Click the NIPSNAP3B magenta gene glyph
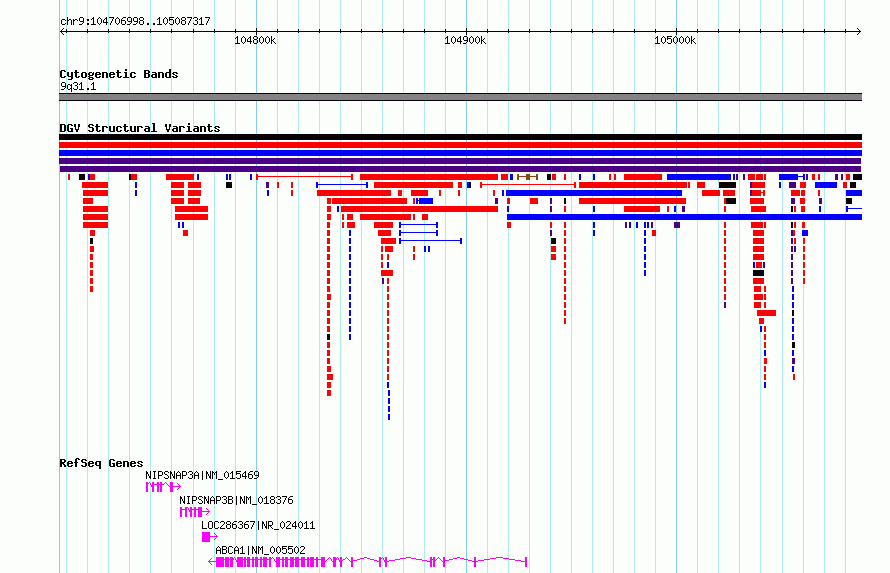Viewport: 890px width, 573px height. pos(195,512)
